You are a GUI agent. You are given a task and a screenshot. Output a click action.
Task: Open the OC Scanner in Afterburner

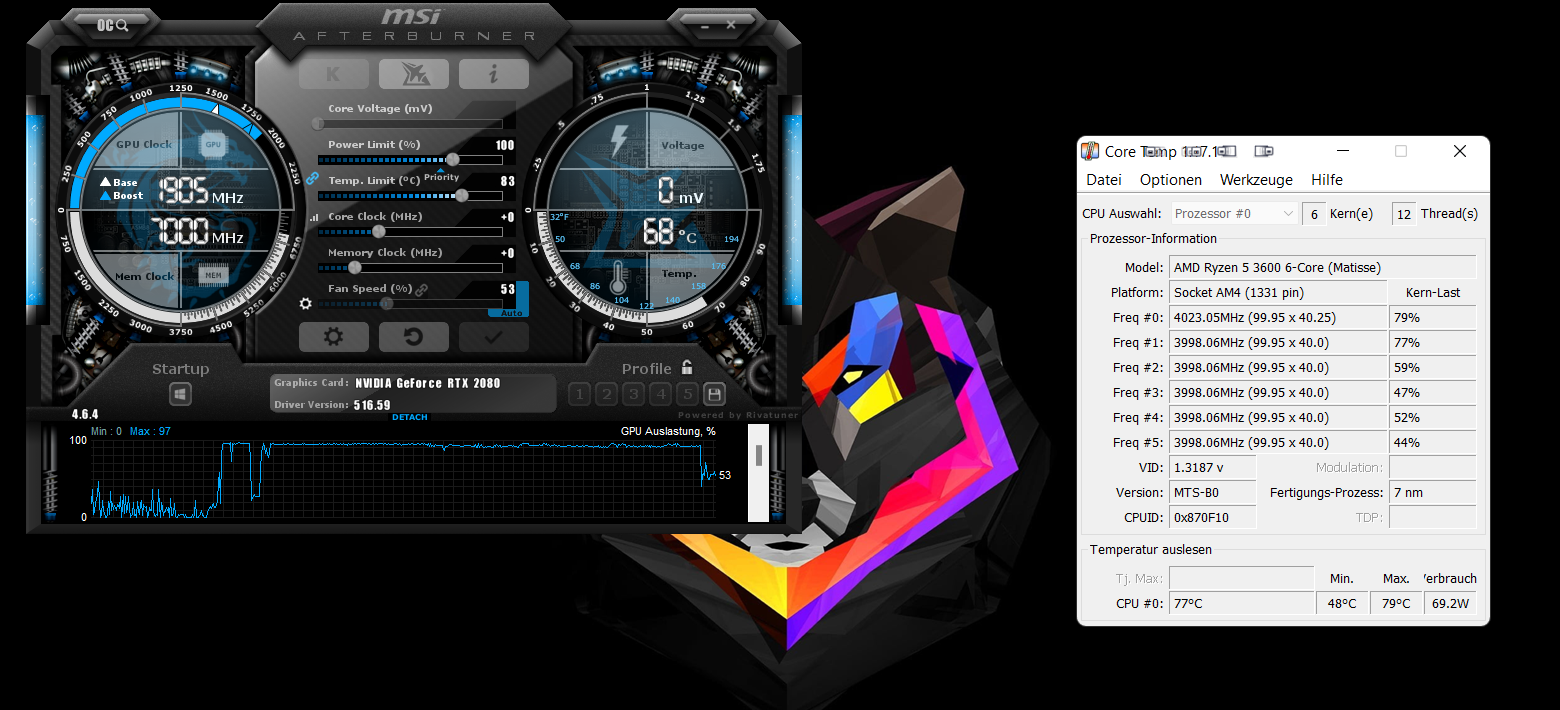[x=113, y=25]
